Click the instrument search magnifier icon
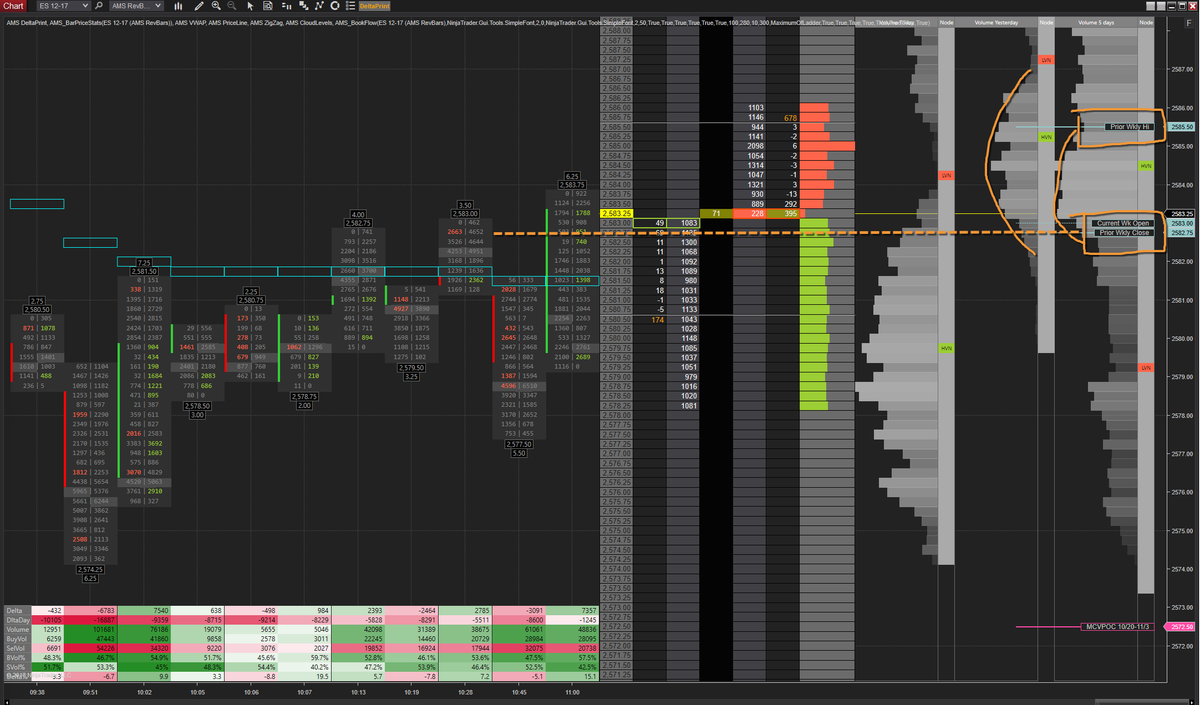1200x705 pixels. click(99, 6)
